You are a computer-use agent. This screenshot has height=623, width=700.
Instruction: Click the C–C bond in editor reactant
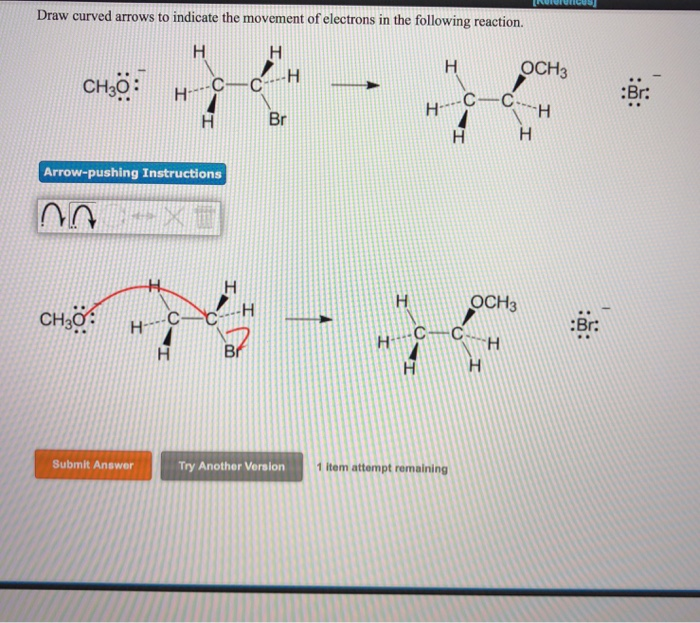click(192, 319)
